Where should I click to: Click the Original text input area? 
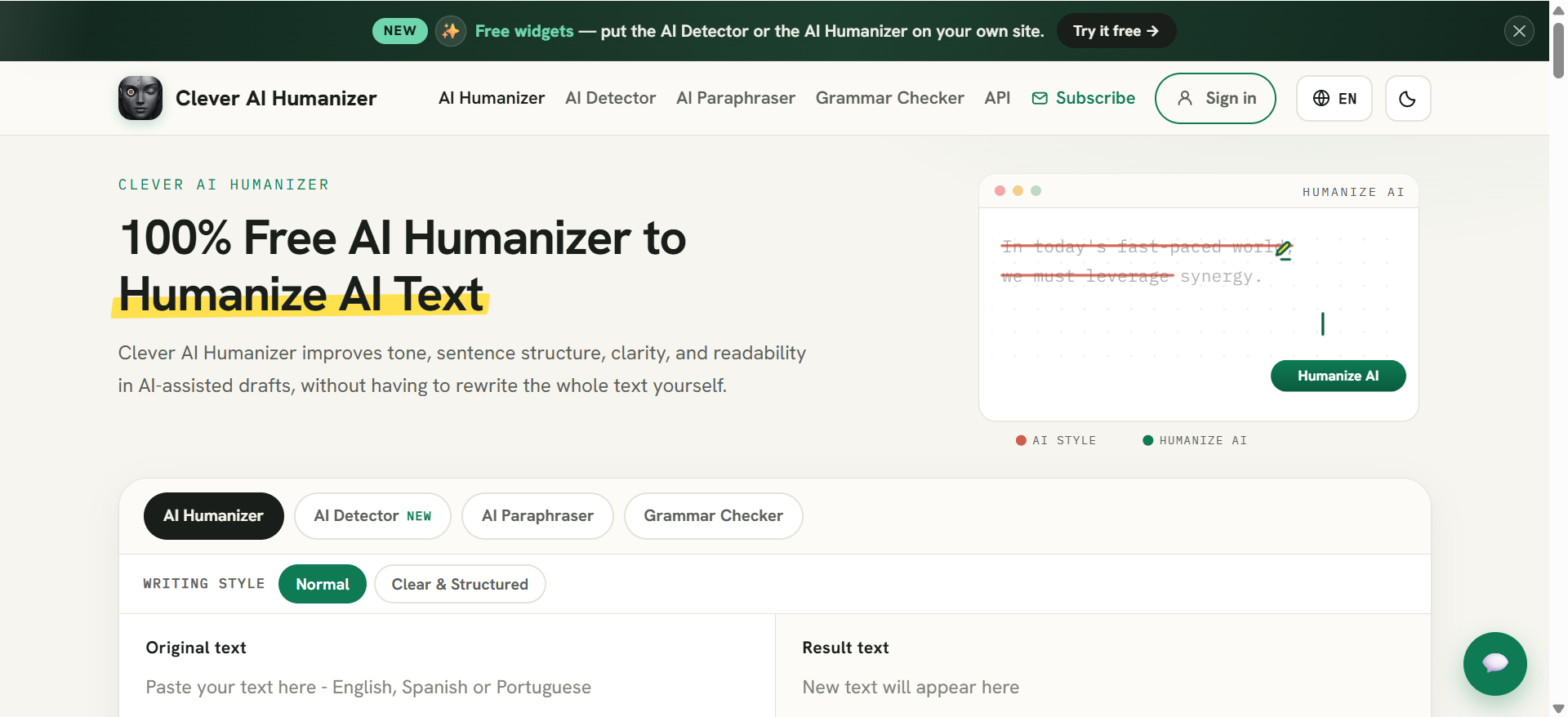click(x=448, y=688)
